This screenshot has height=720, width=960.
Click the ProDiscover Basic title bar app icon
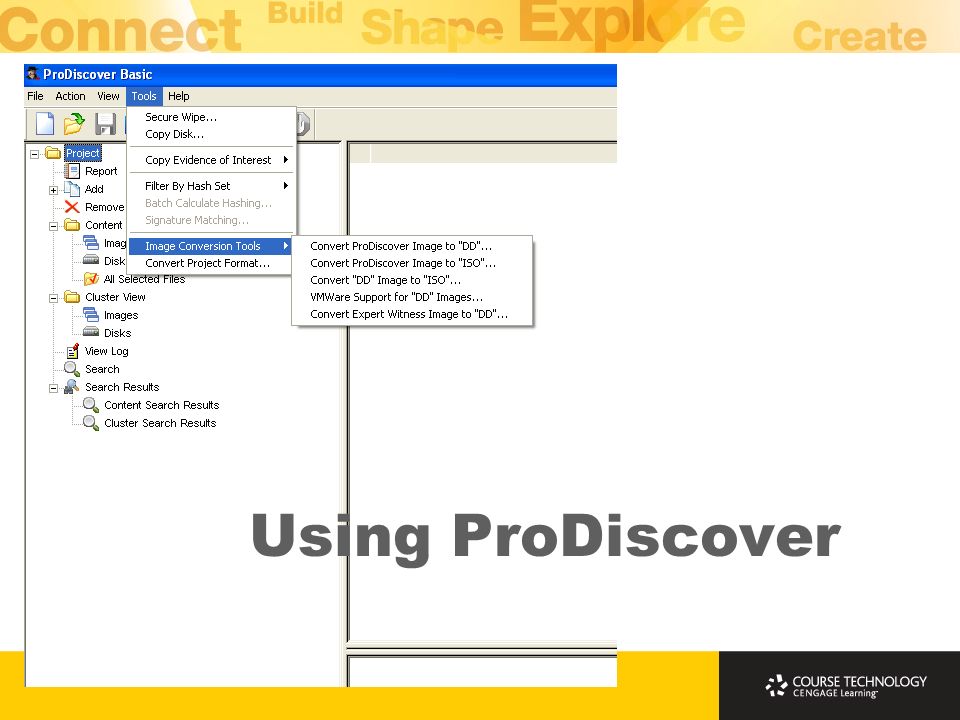coord(33,73)
